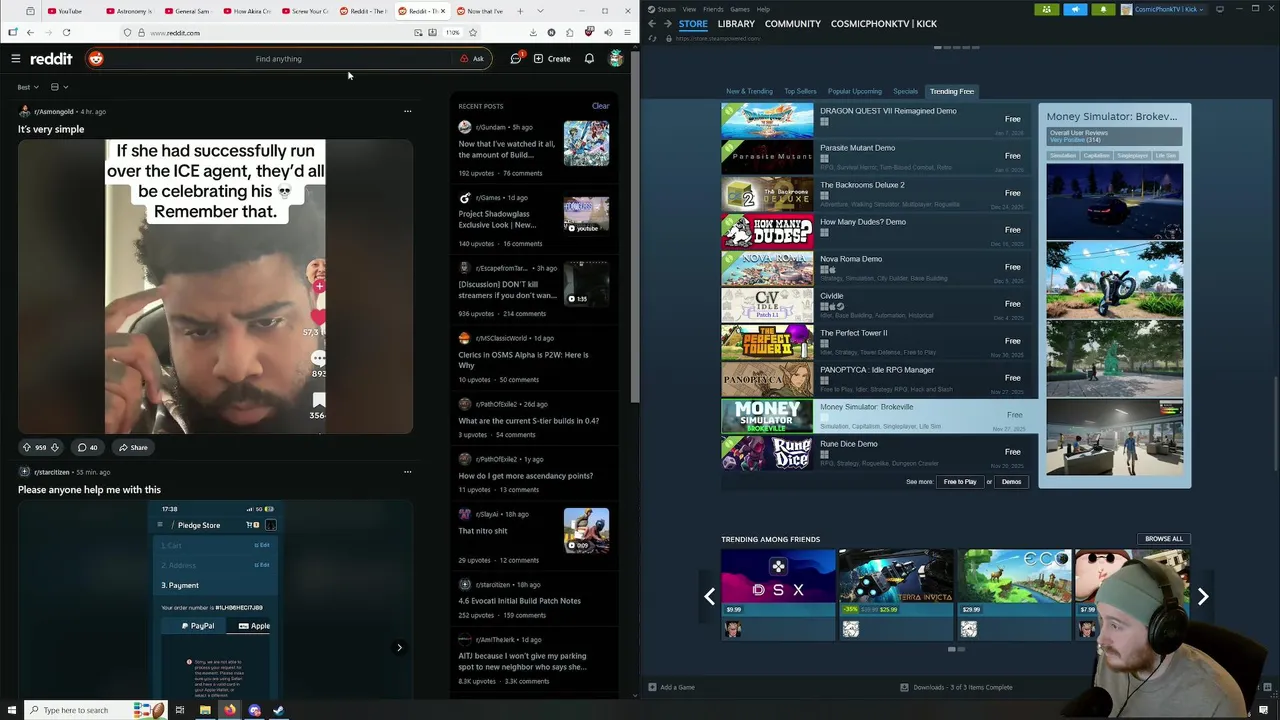
Task: Advance to next image in starcitizen post
Action: tap(399, 647)
